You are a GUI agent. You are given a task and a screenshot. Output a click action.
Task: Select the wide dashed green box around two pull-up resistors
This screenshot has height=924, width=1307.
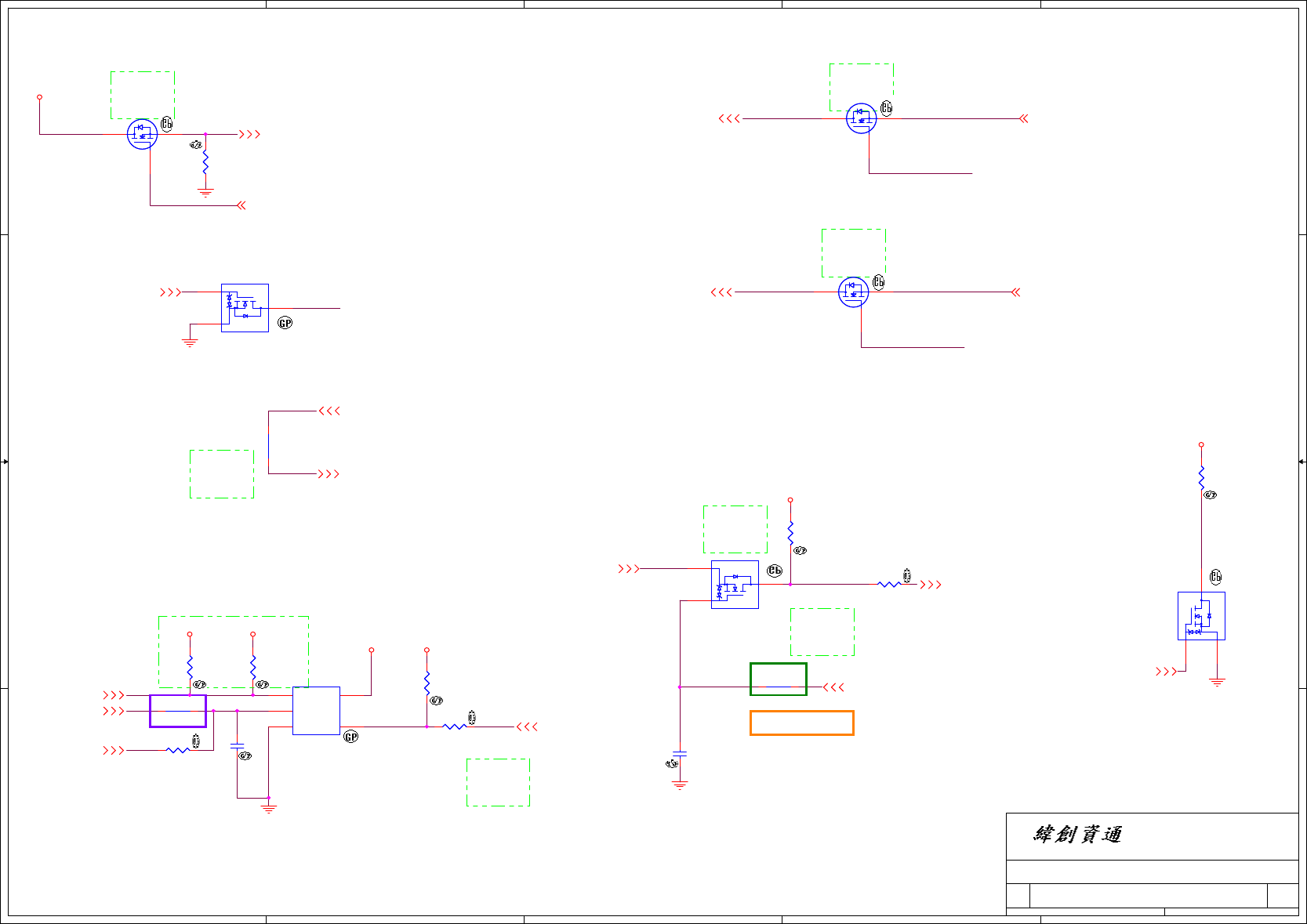[x=234, y=652]
